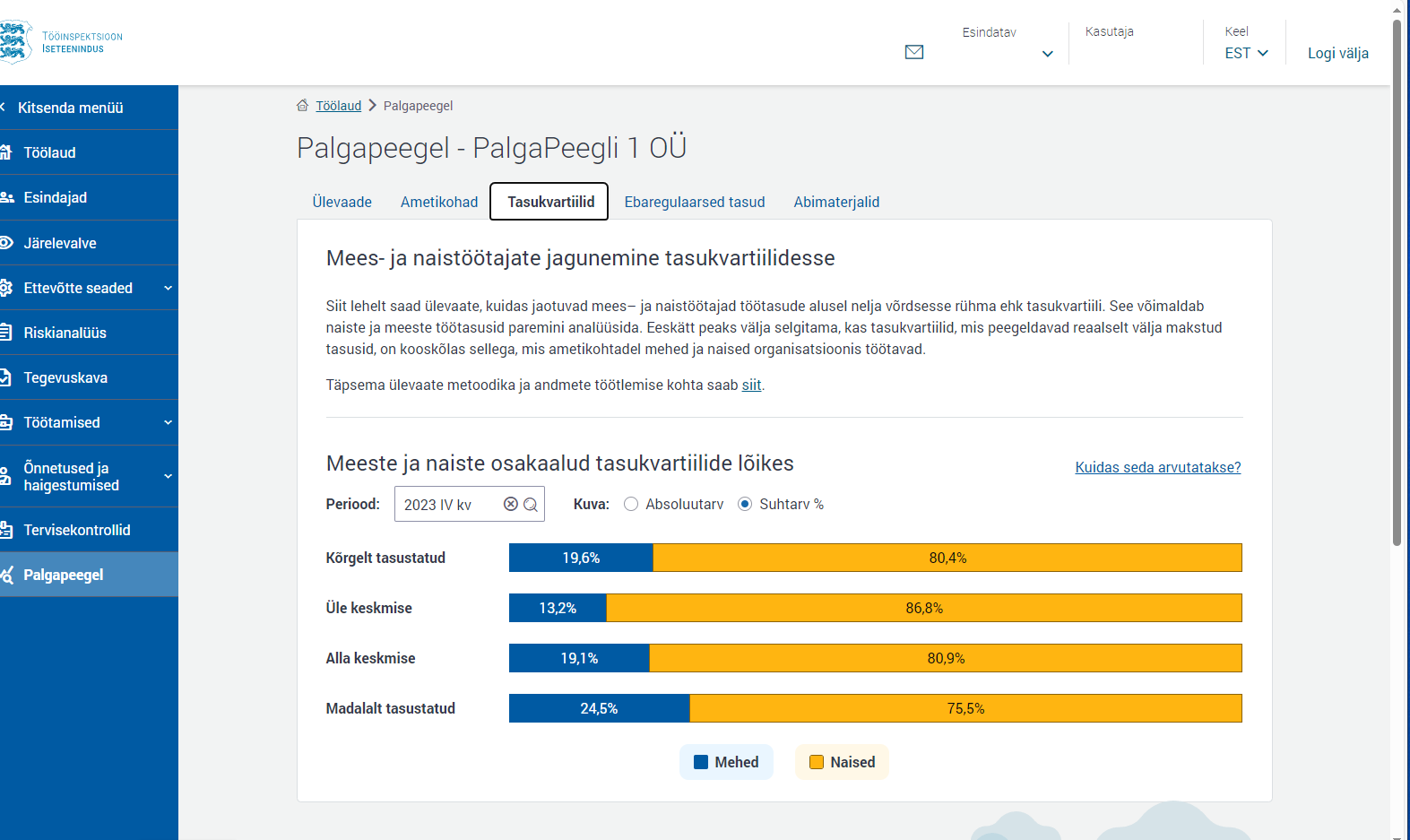Toggle the Mehed legend item
Image resolution: width=1410 pixels, height=840 pixels.
[x=726, y=762]
